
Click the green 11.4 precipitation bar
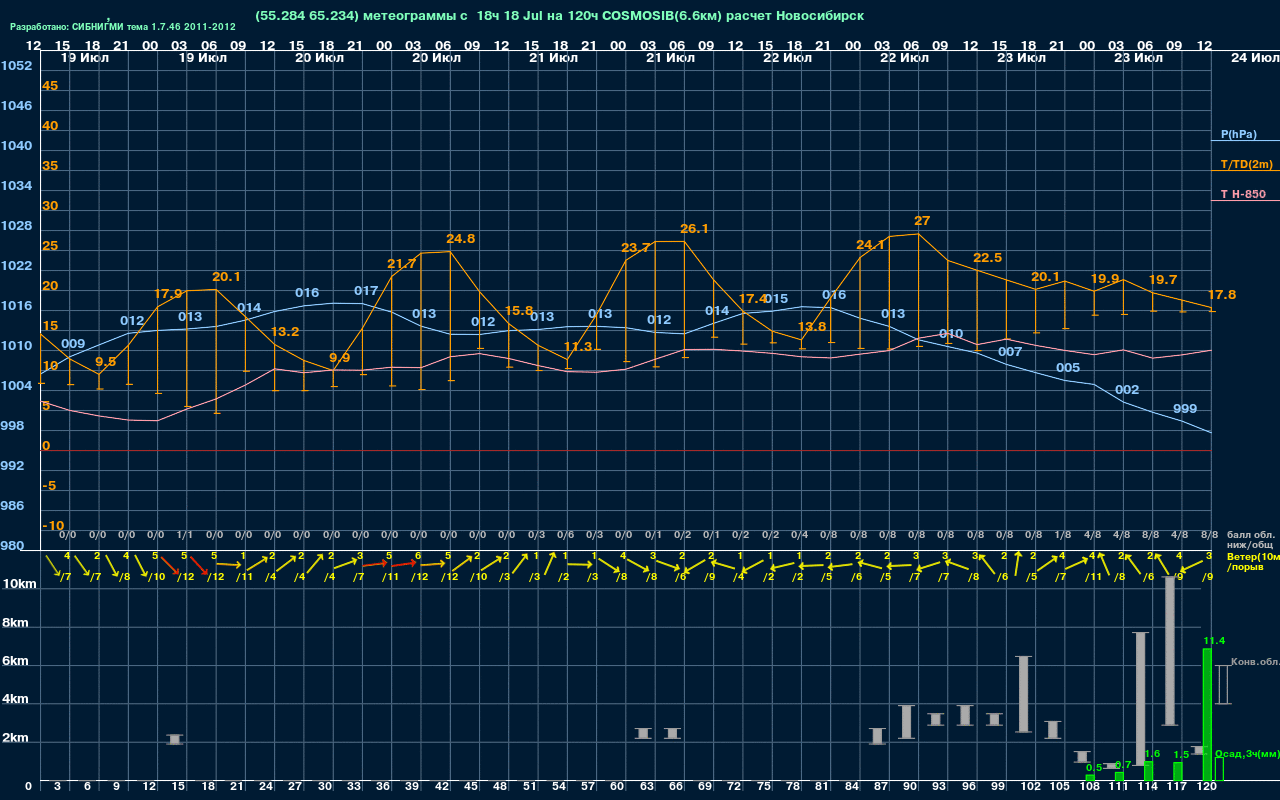[1207, 714]
